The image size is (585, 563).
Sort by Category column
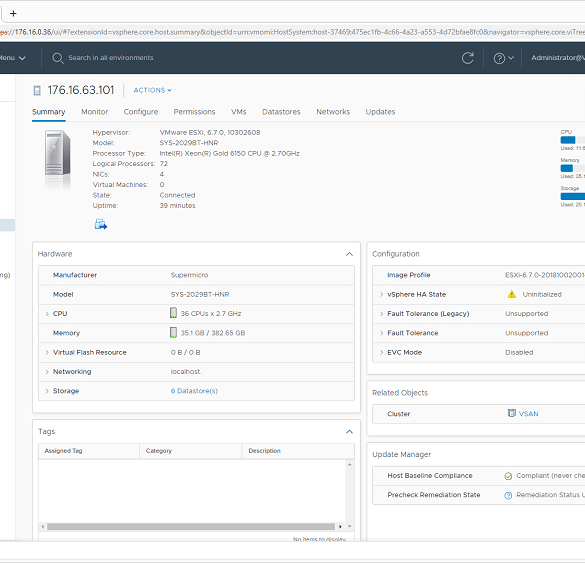coord(191,451)
